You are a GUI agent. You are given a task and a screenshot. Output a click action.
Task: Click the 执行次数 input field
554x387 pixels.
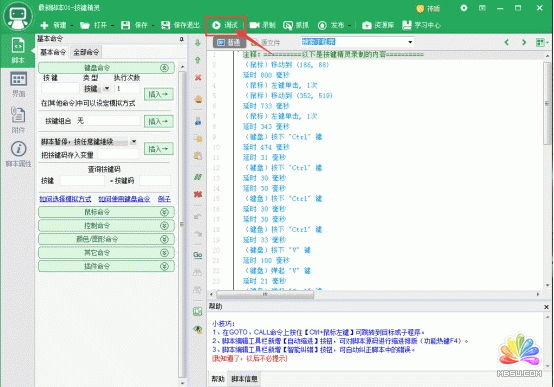click(x=127, y=88)
